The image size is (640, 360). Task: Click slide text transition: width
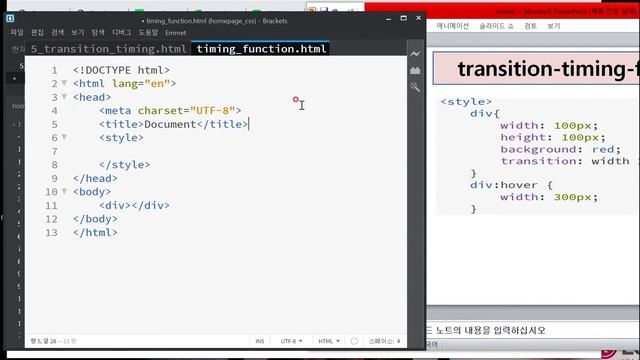pos(564,161)
